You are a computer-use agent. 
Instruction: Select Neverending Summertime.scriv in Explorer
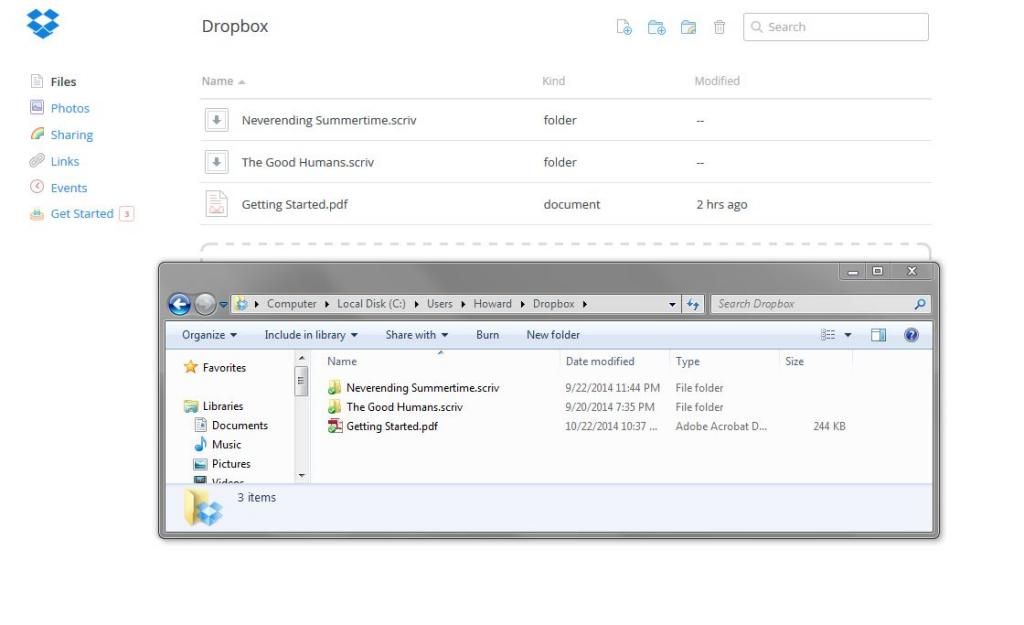point(423,388)
